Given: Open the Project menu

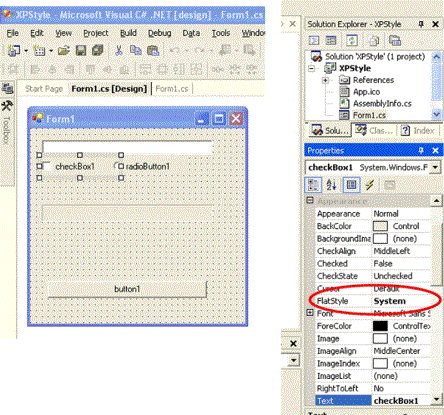Looking at the screenshot, I should pyautogui.click(x=96, y=33).
